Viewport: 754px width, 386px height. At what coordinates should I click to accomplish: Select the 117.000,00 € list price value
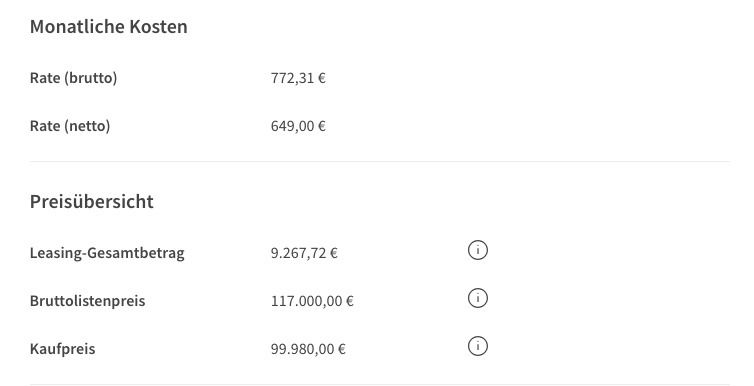312,301
